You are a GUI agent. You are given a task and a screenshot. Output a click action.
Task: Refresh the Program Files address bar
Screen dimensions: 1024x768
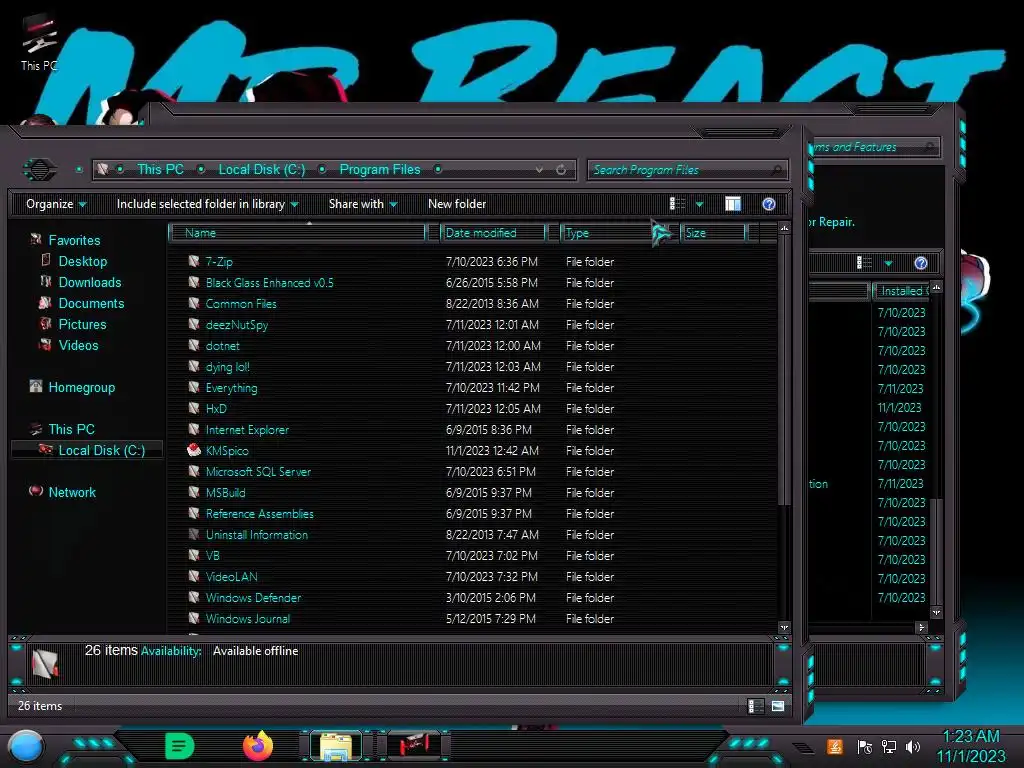(561, 170)
